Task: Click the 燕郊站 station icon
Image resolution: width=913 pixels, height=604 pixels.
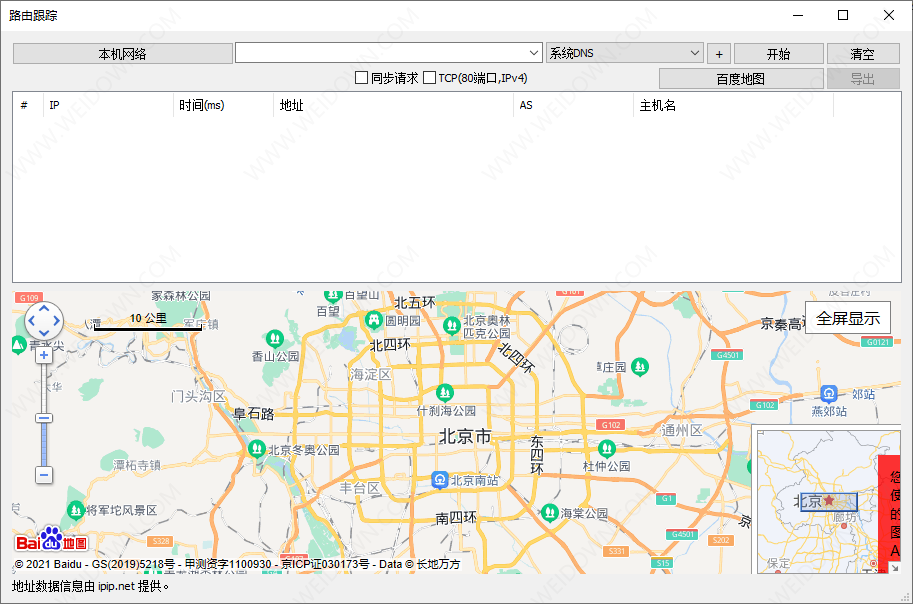Action: coord(829,394)
